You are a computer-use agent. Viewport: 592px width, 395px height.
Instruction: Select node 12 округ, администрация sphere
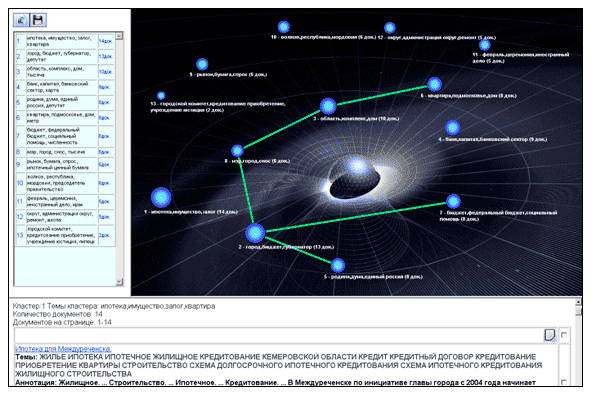point(390,28)
